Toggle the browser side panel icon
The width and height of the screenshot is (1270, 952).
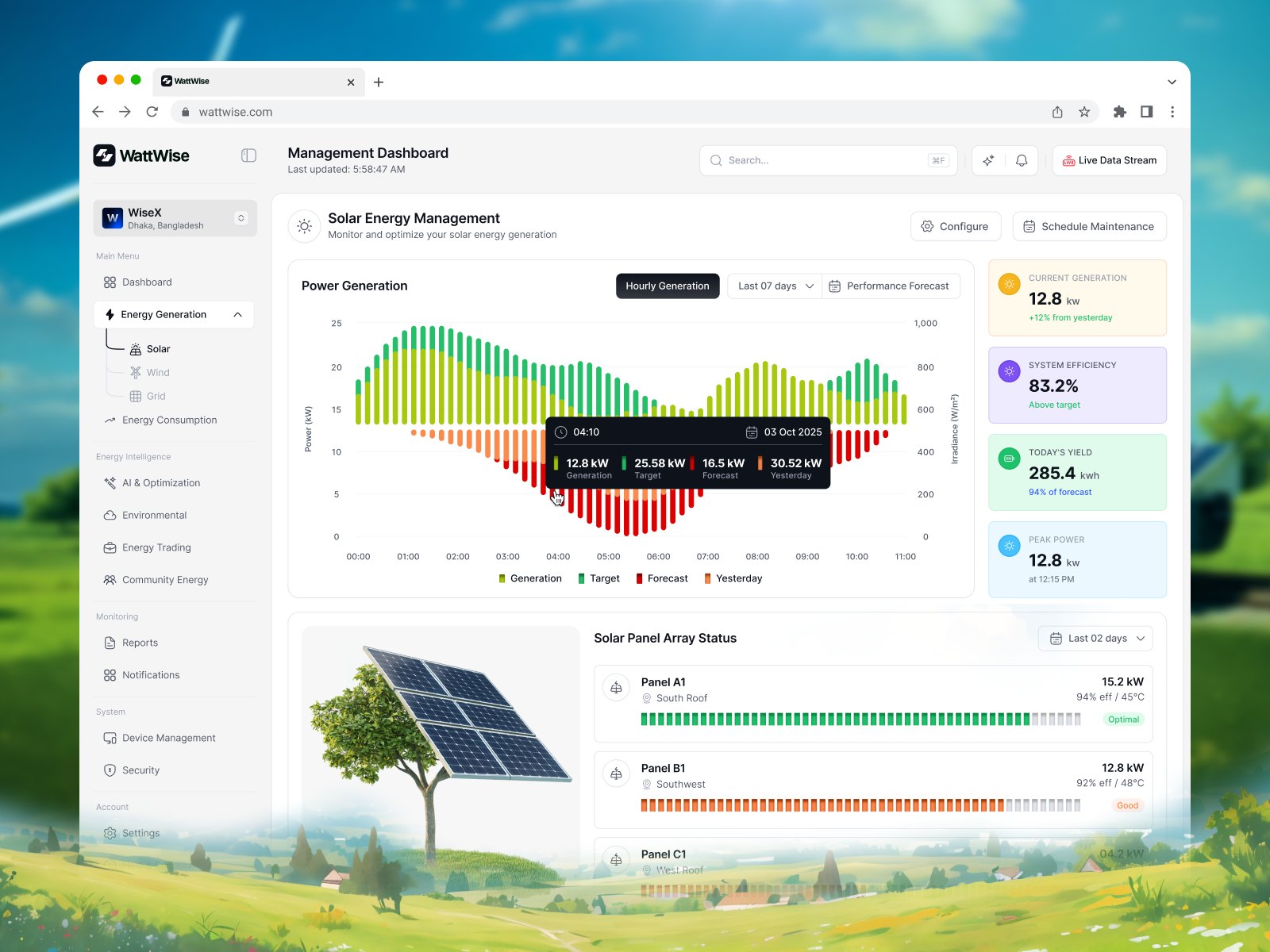point(1146,112)
